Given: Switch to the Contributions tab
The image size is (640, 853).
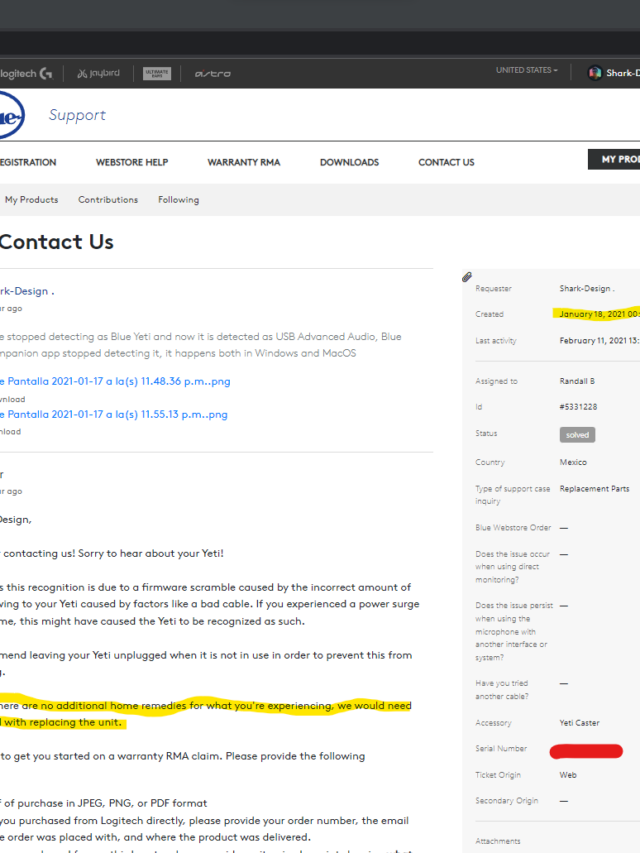Looking at the screenshot, I should click(x=108, y=200).
